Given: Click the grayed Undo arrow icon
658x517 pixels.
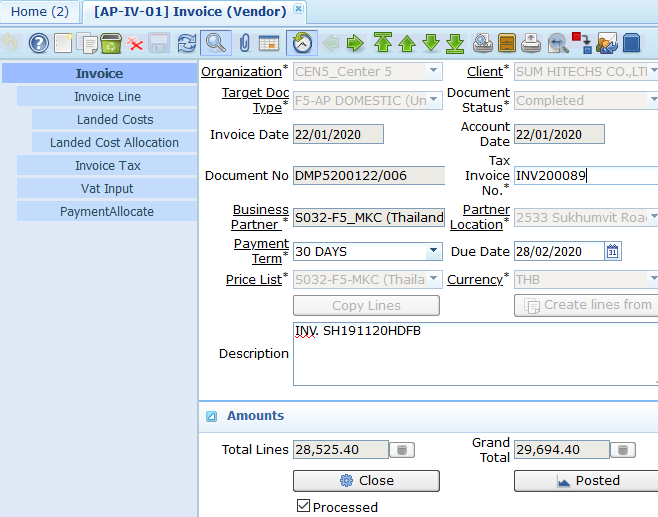Looking at the screenshot, I should (x=10, y=43).
